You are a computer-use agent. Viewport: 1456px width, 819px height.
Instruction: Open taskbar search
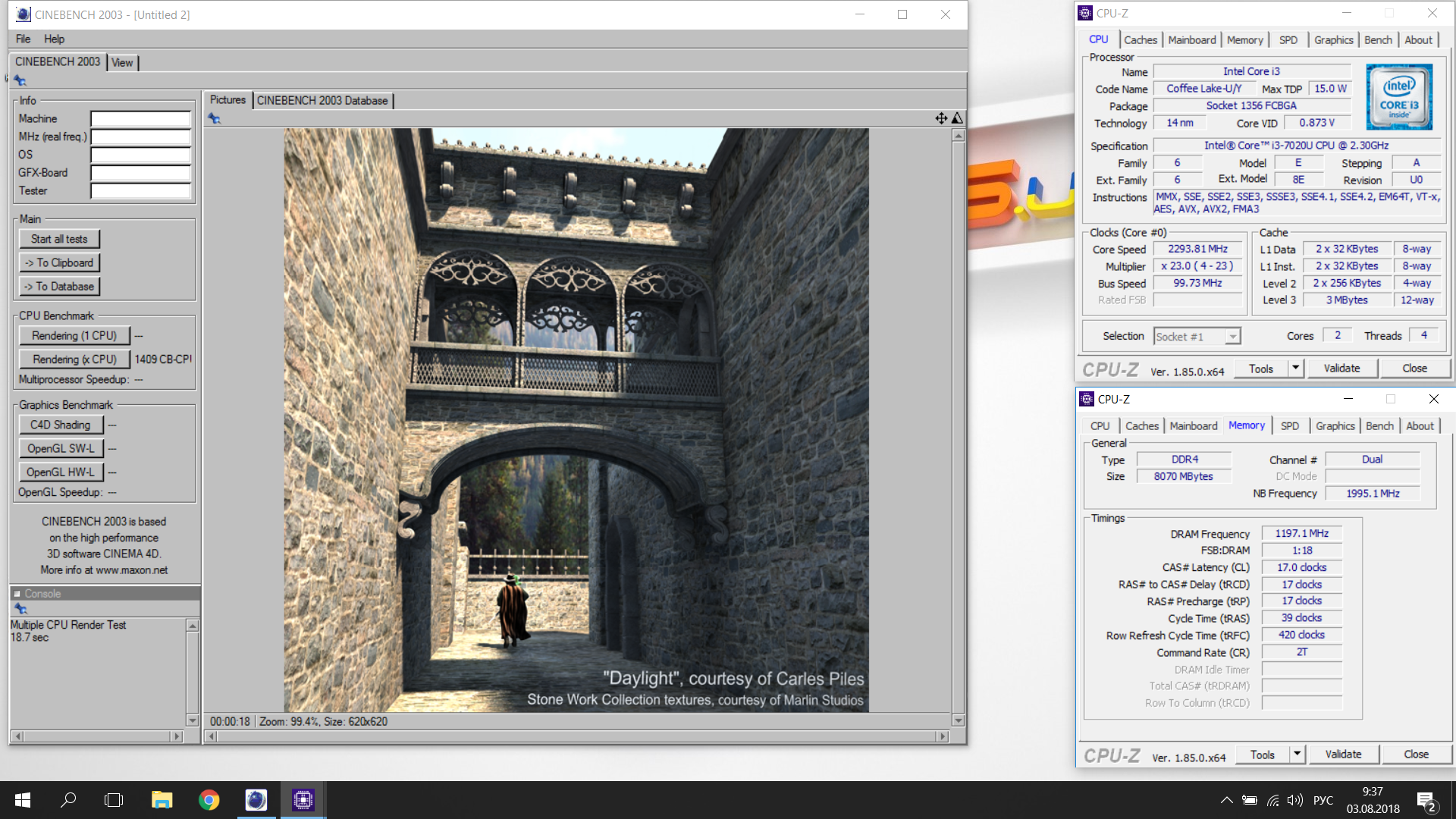[68, 800]
